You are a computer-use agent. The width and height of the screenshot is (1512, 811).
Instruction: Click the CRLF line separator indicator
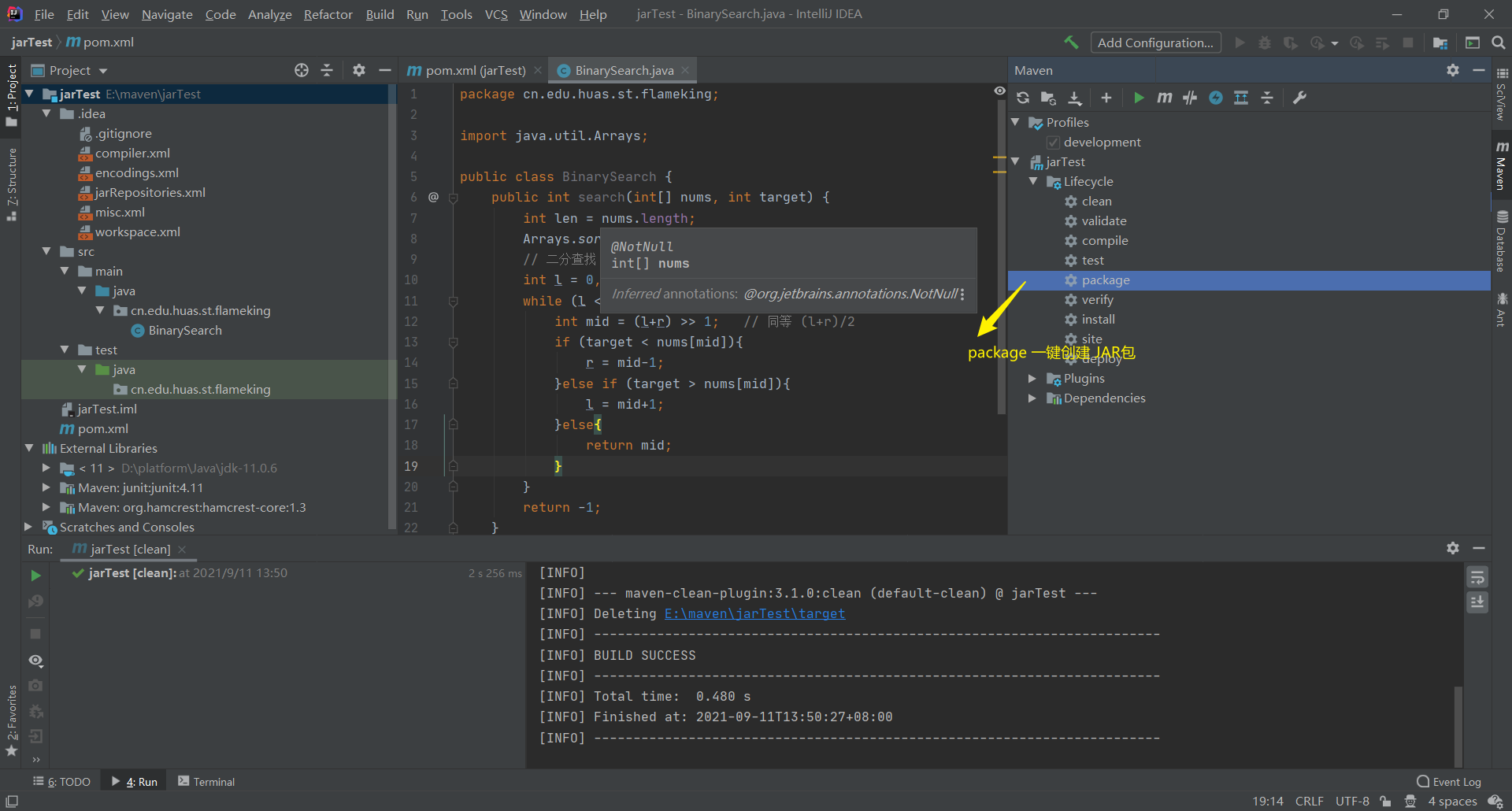[x=1309, y=802]
